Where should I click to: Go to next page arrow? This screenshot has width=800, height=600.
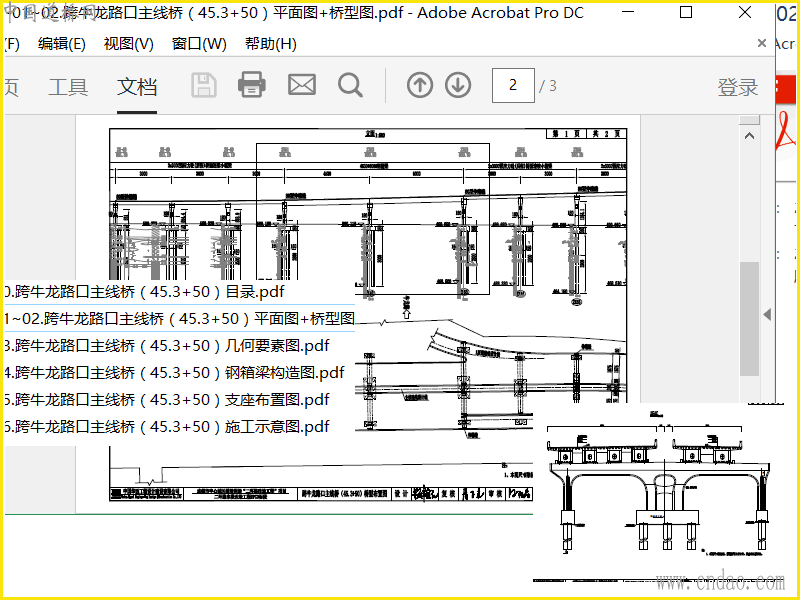point(458,85)
